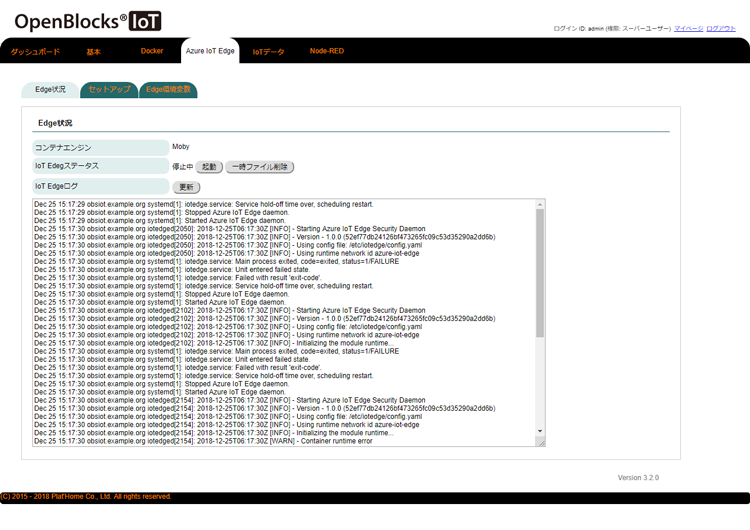
Task: Click the iotedged[2050] 'Starting Azure IoT Edge Security Daemon' line
Action: tap(230, 229)
